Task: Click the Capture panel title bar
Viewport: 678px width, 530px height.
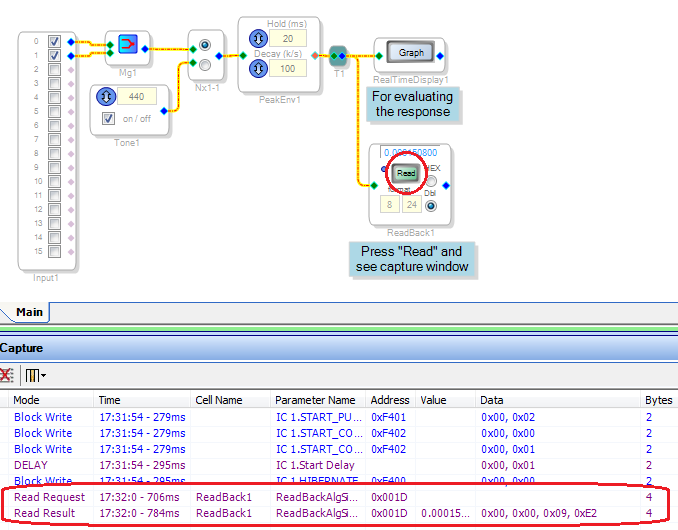Action: (x=339, y=348)
